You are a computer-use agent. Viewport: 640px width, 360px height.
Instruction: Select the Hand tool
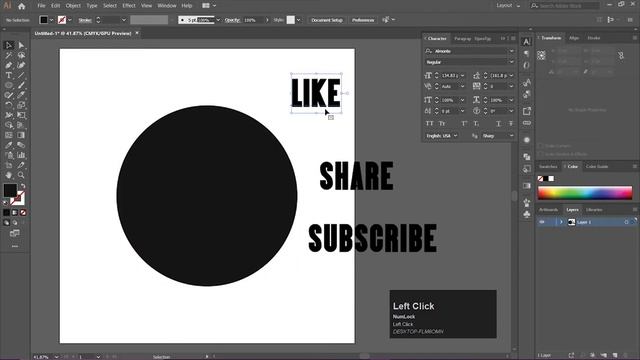[9, 175]
